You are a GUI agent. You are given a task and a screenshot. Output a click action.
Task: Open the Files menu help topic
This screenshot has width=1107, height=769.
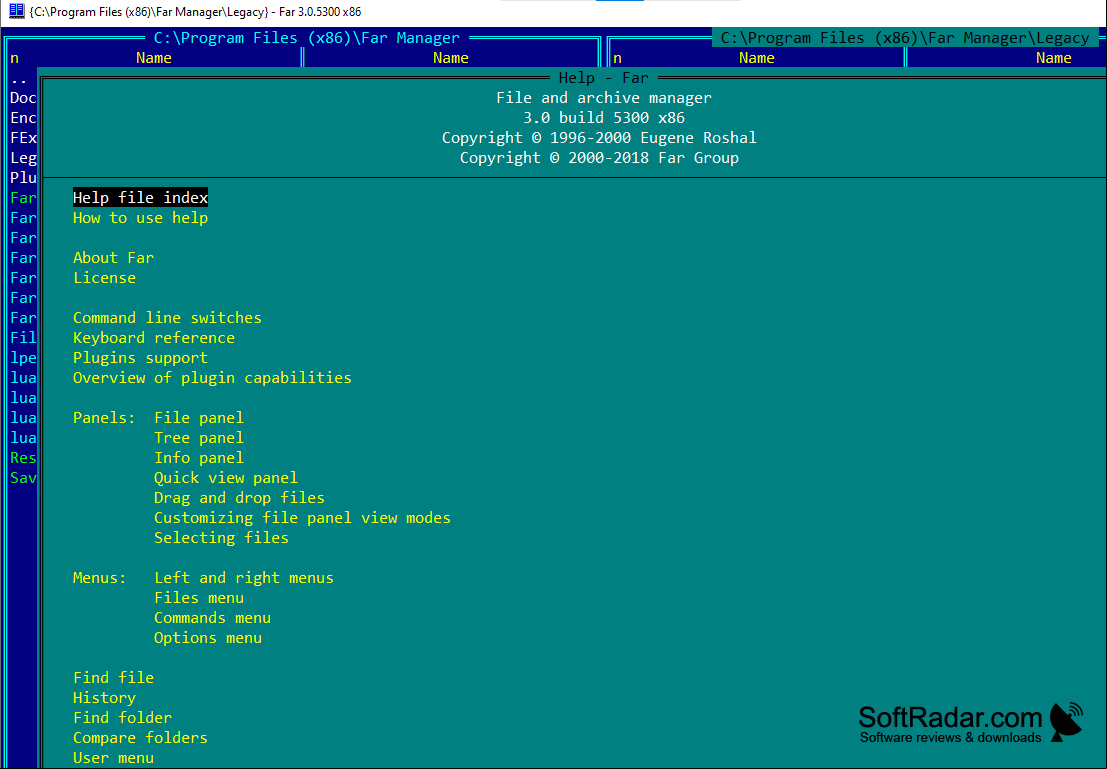tap(199, 598)
